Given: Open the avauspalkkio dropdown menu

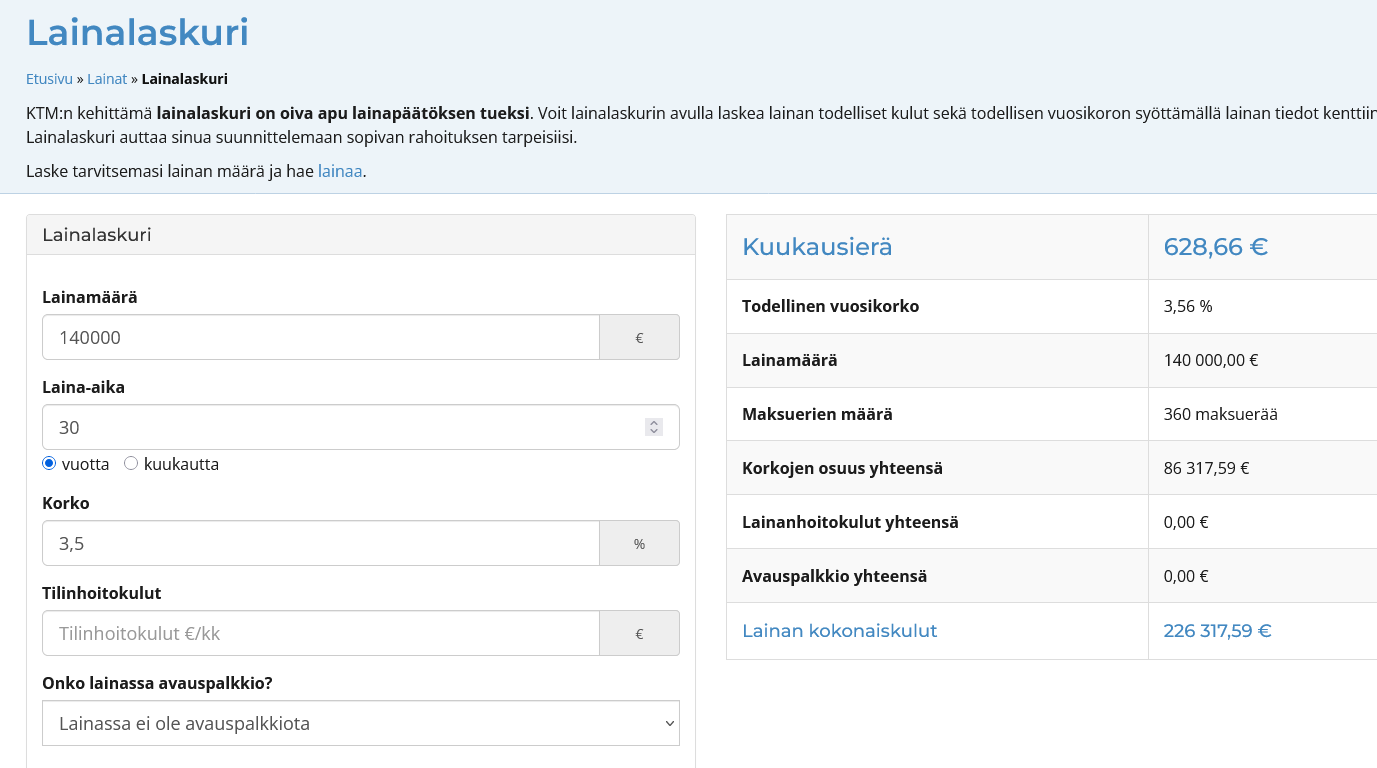Looking at the screenshot, I should [x=360, y=723].
